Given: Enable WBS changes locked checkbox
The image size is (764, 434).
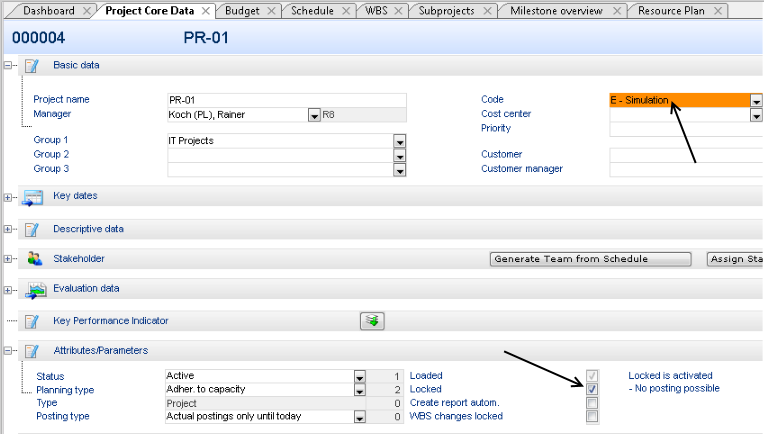Looking at the screenshot, I should [x=592, y=416].
